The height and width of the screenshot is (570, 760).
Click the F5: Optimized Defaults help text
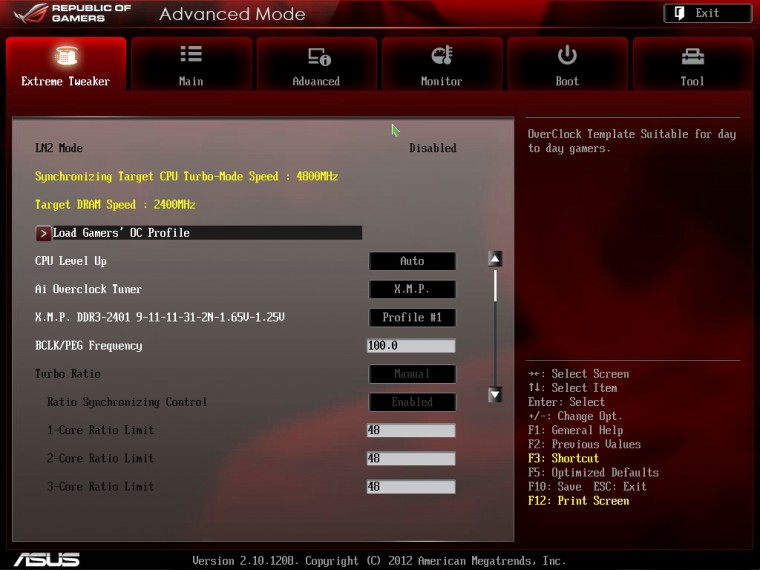(x=593, y=472)
